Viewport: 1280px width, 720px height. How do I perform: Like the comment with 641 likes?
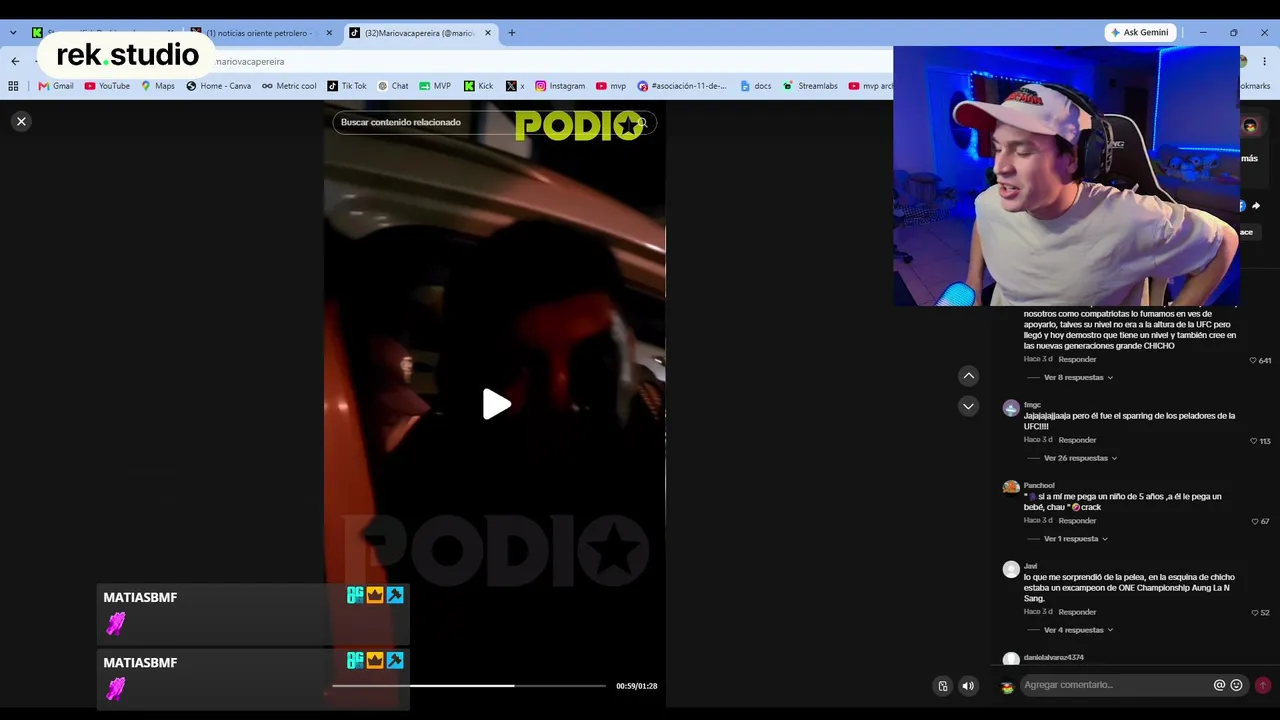tap(1253, 360)
